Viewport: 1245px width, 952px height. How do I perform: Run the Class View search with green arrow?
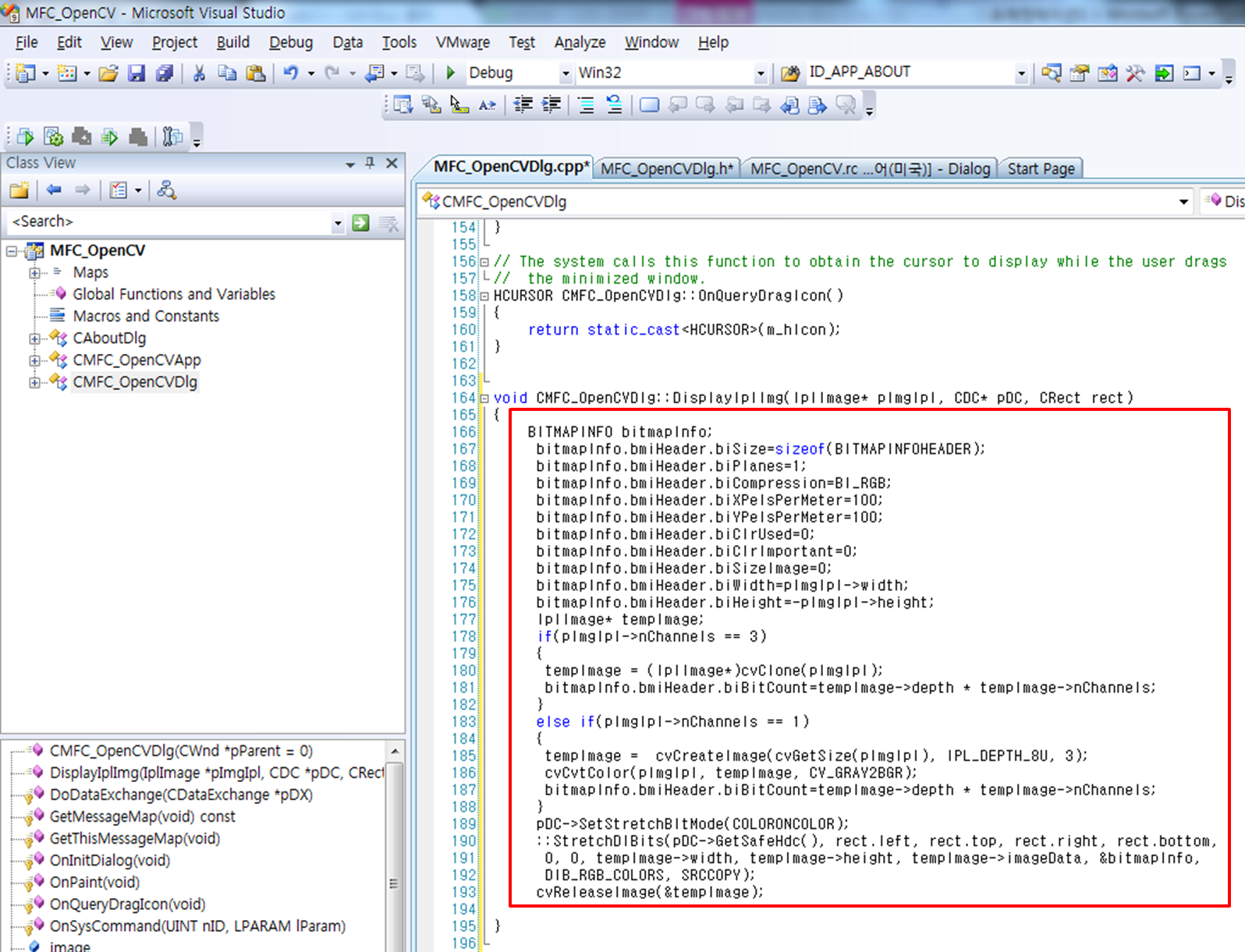360,223
